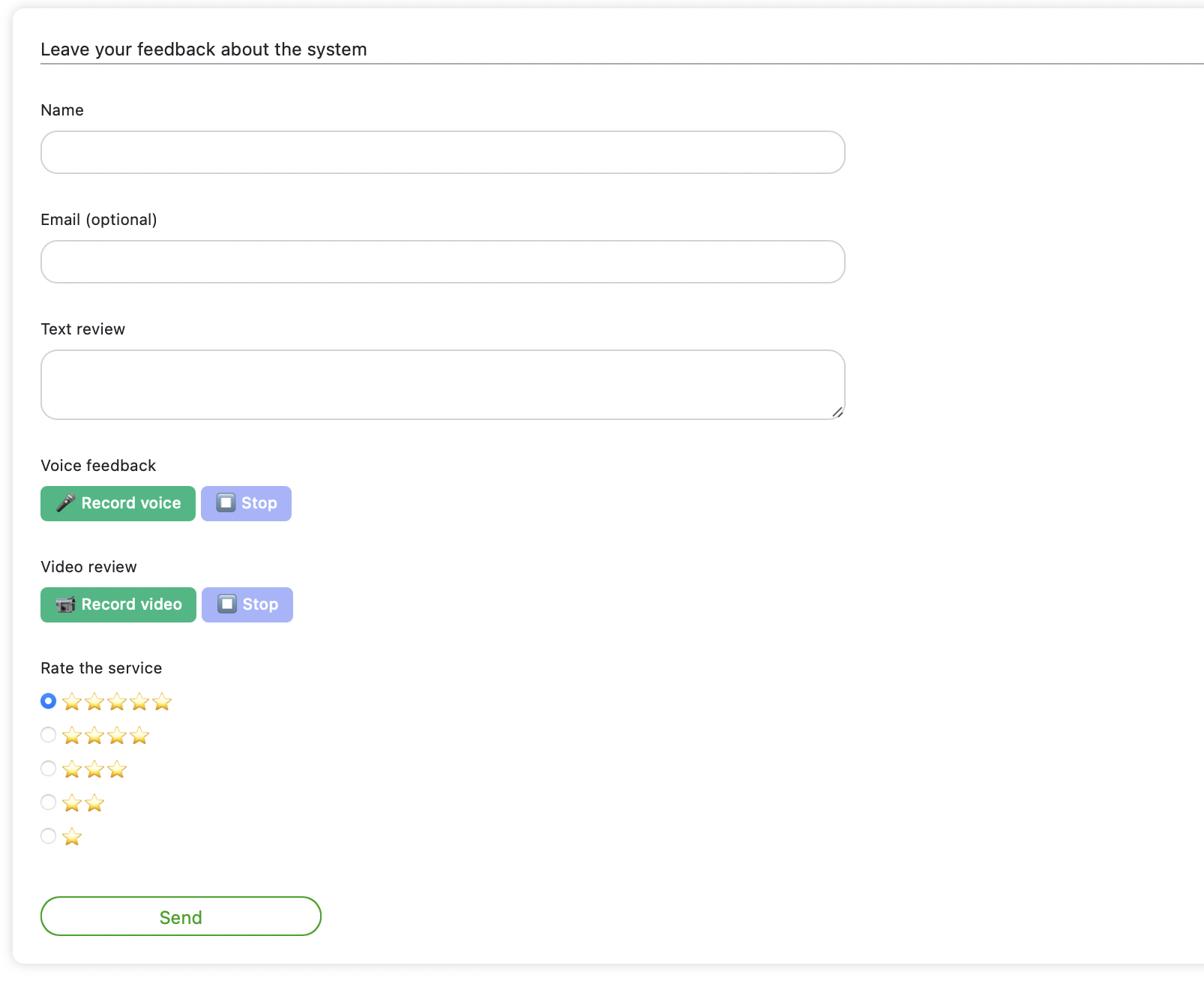
Task: Click the five gold stars rating label
Action: coord(117,702)
